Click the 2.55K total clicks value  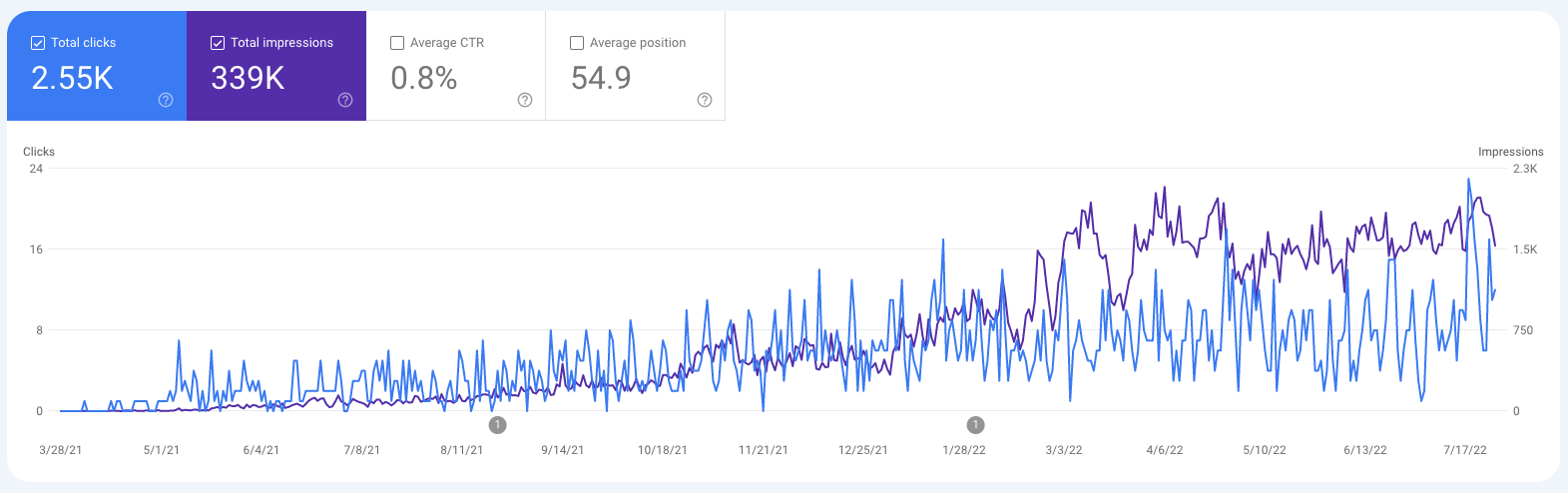[x=72, y=78]
